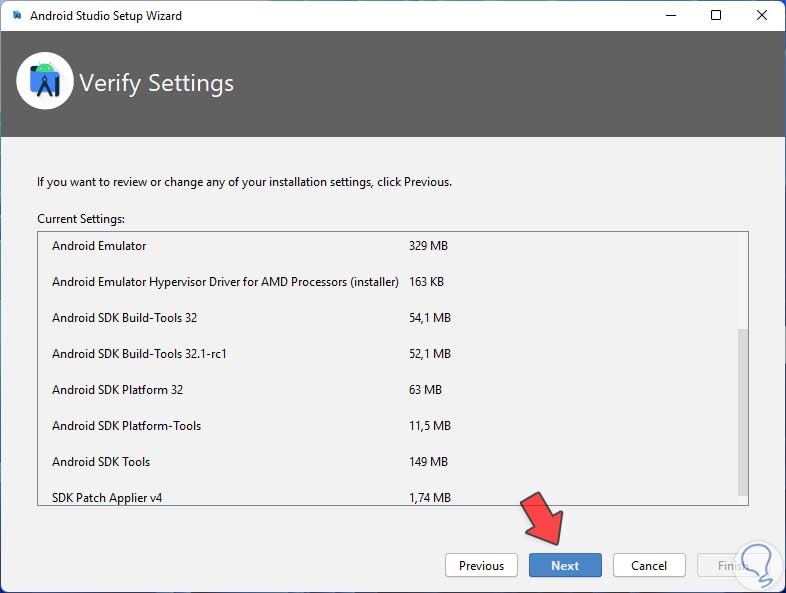Grab the settings list scrollbar thumb
Screen dimensions: 786x593
point(742,410)
